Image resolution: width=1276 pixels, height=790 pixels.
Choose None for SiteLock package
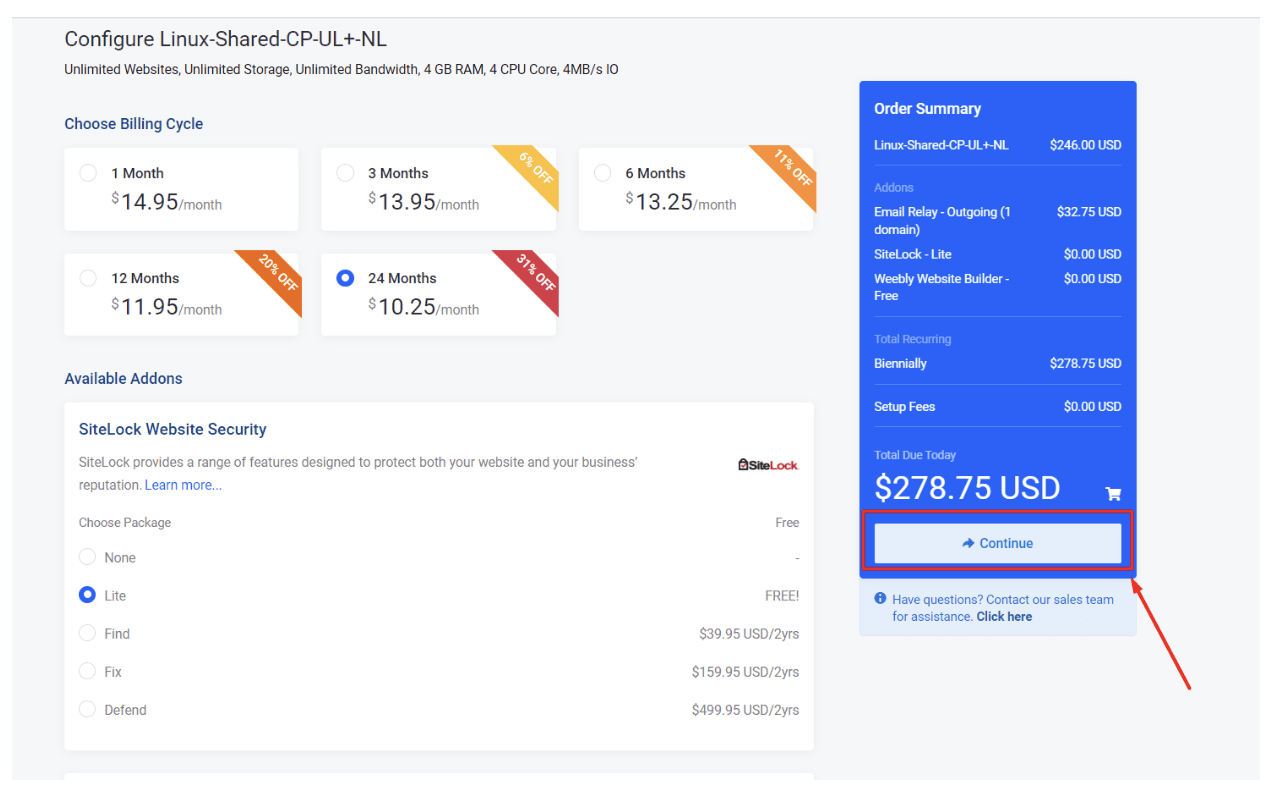(87, 557)
